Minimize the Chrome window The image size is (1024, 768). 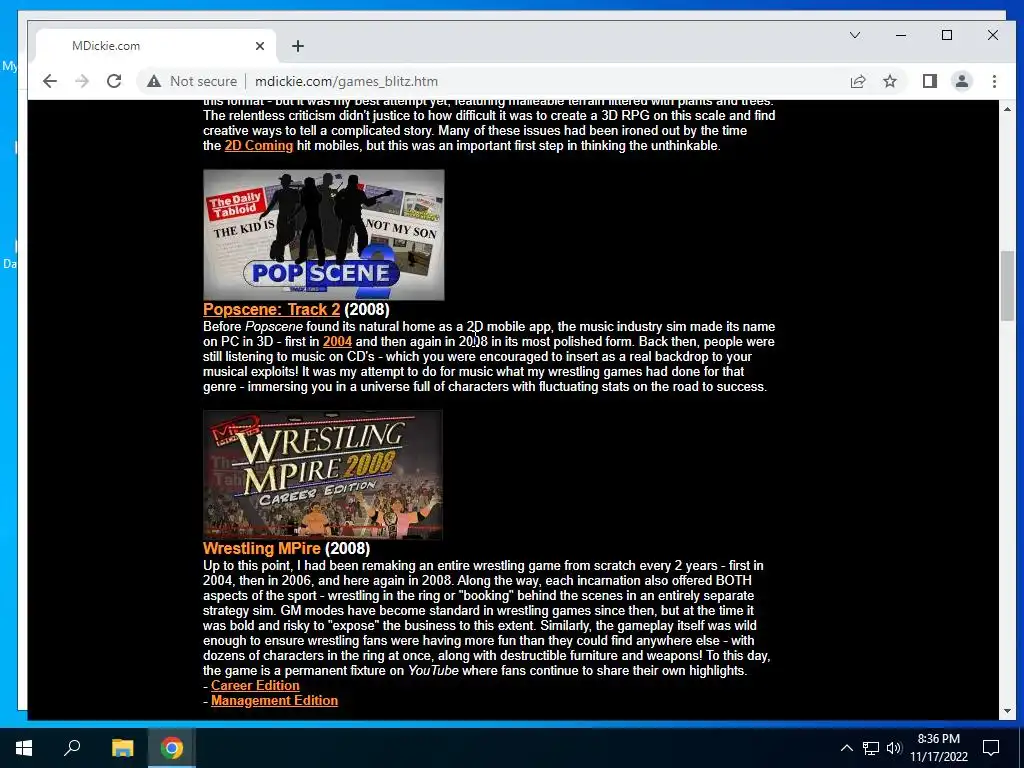[x=901, y=35]
